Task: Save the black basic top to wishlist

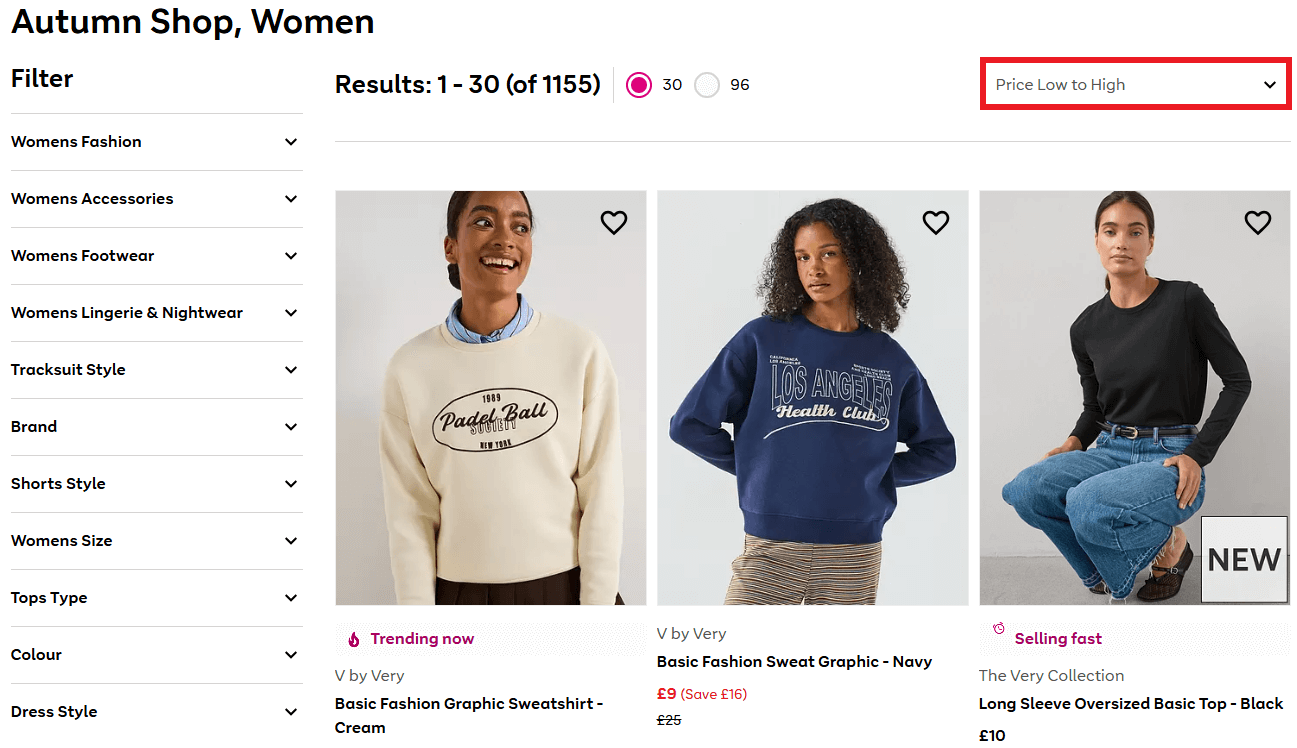Action: [x=1258, y=222]
